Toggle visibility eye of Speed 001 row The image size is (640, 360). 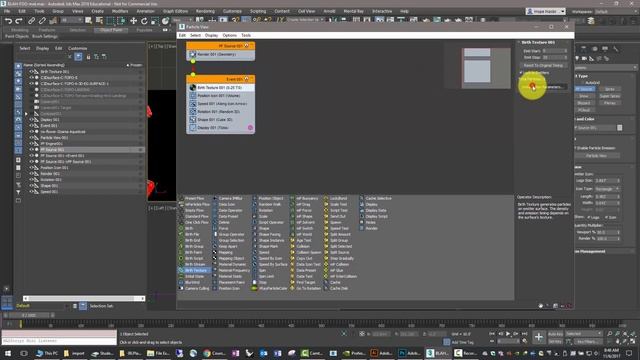31,192
